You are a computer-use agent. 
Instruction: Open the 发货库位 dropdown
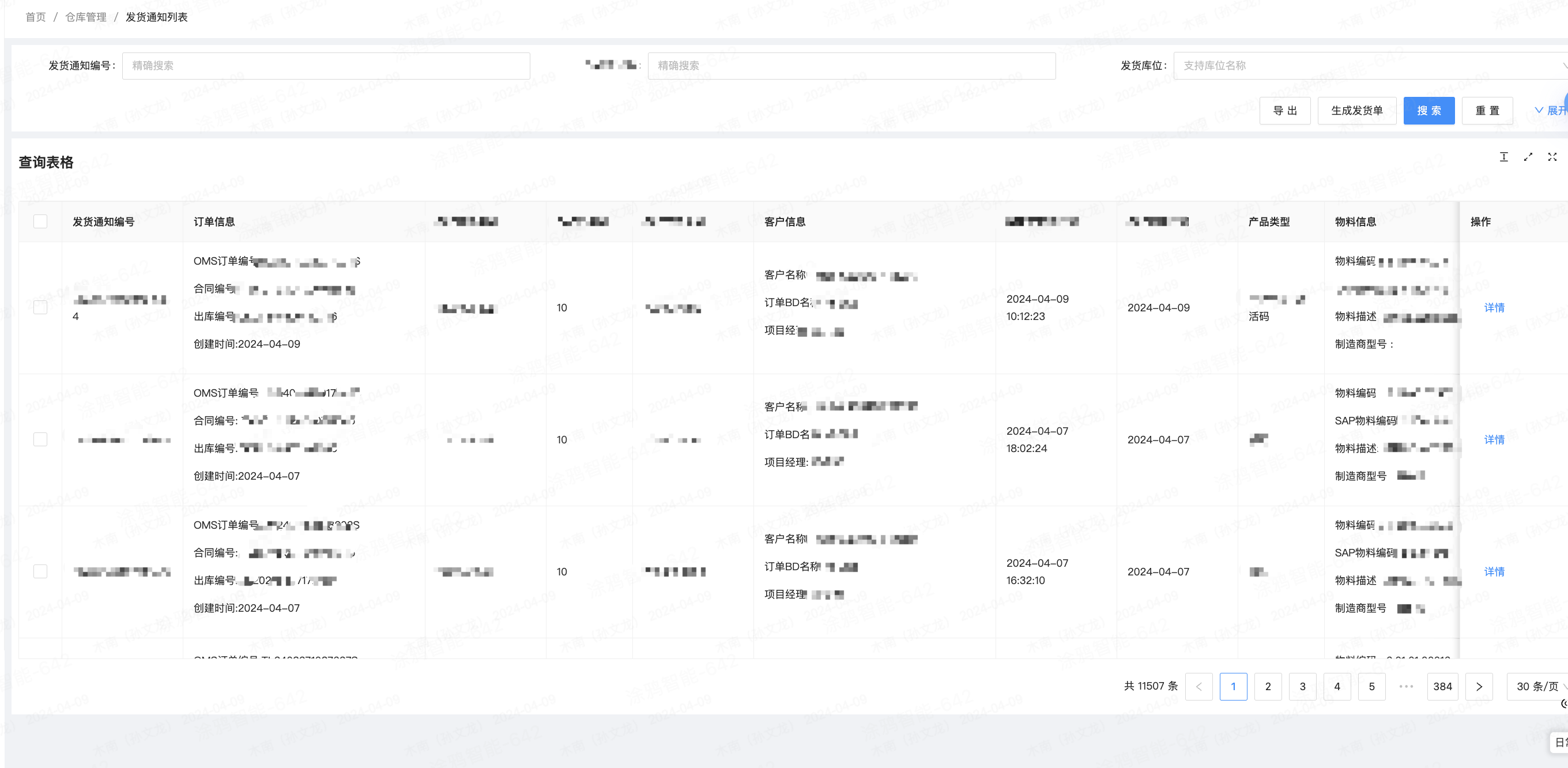pyautogui.click(x=1370, y=66)
